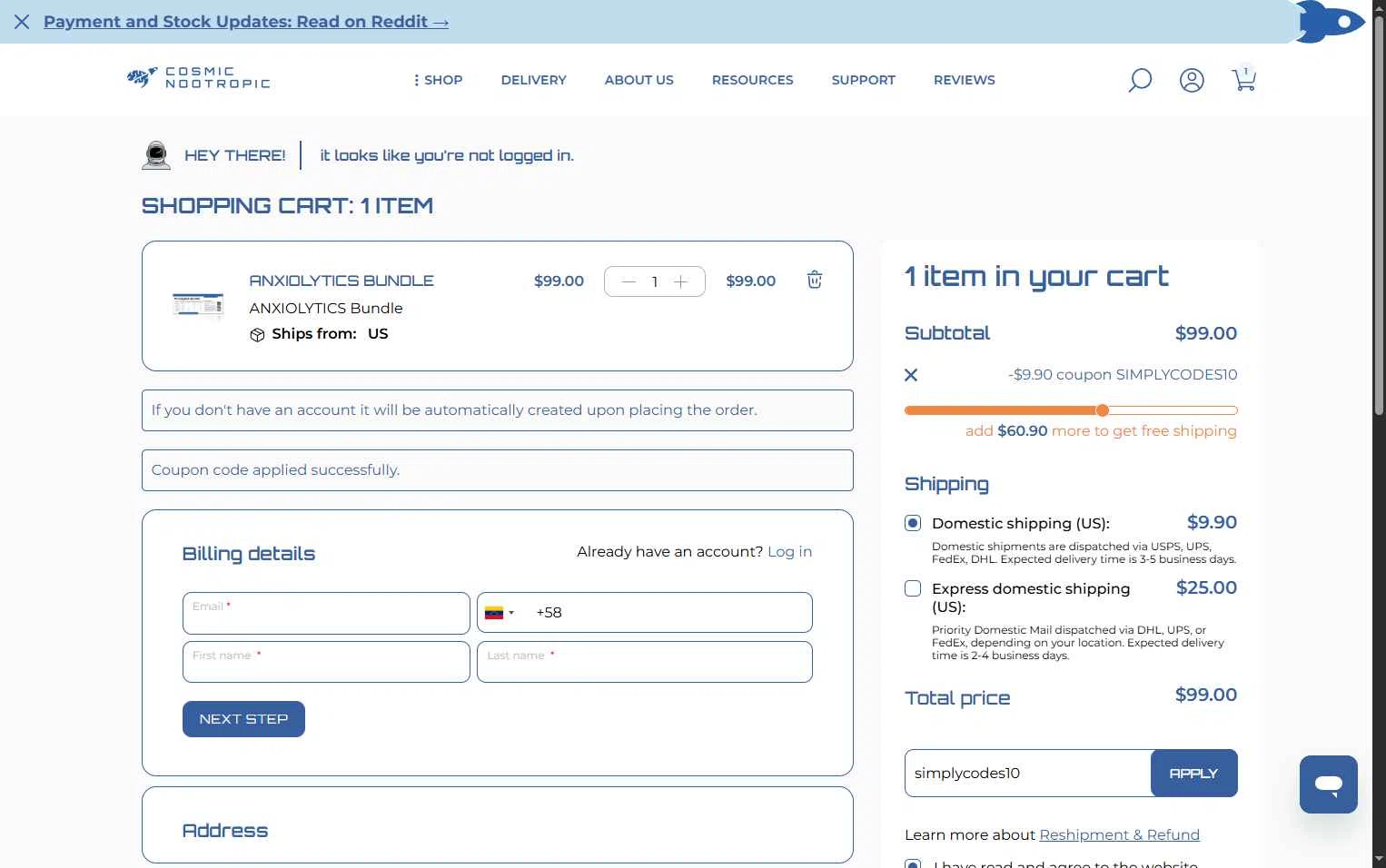Screen dimensions: 1386x868
Task: Select Express domestic shipping (US) option
Action: 913,588
